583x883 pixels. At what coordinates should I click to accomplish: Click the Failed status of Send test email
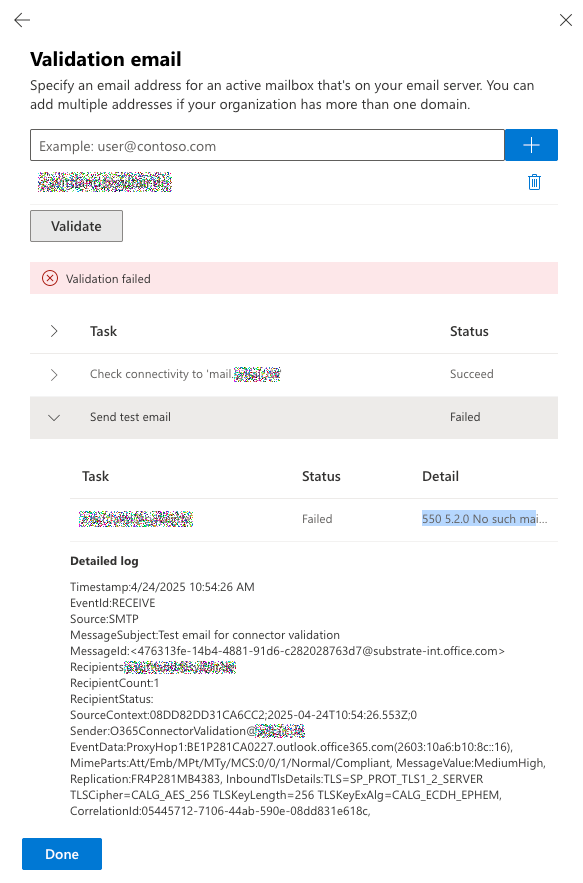pos(465,417)
